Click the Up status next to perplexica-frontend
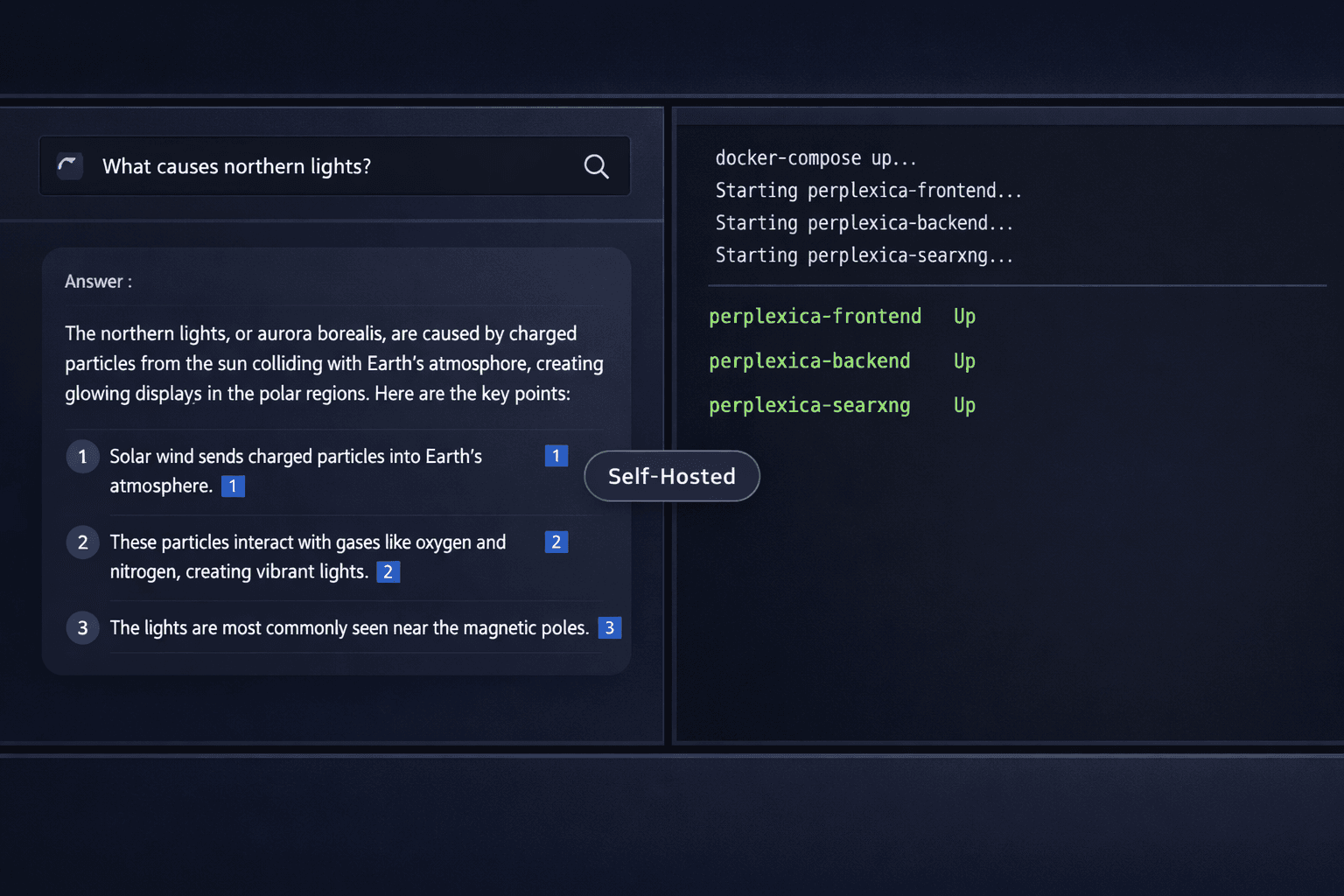This screenshot has height=896, width=1344. pos(963,316)
